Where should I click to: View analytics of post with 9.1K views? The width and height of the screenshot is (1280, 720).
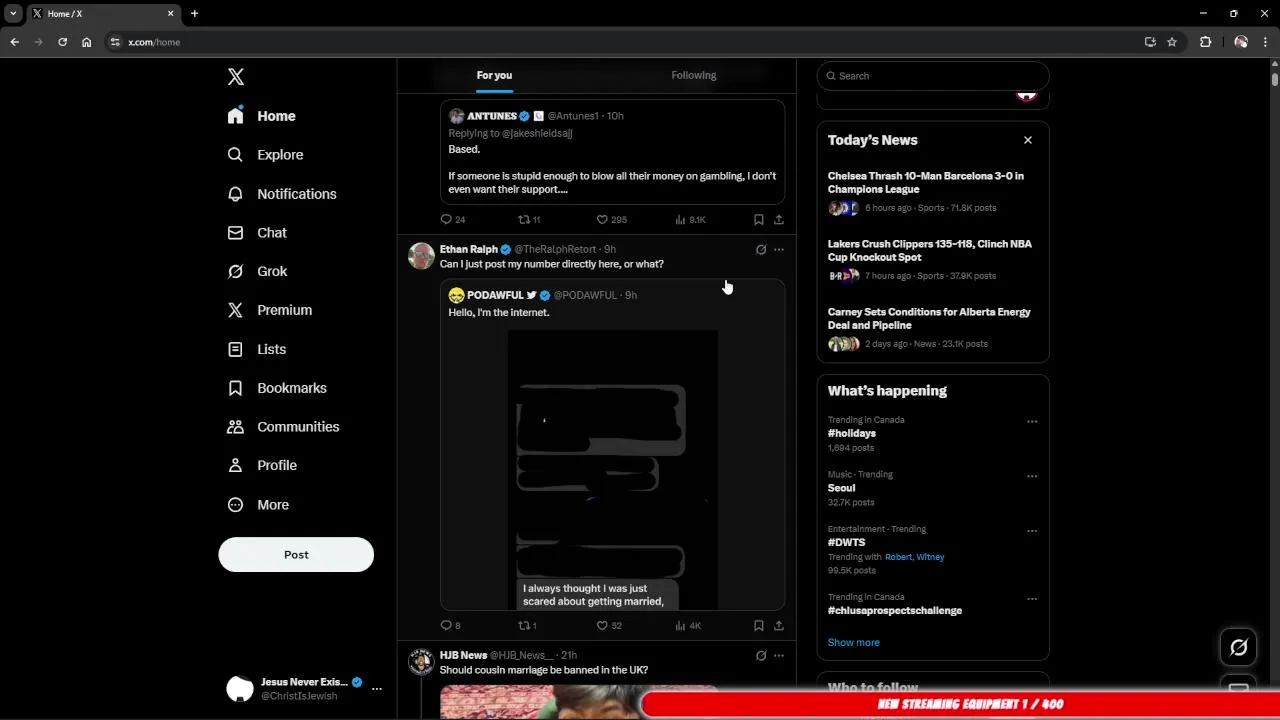click(x=690, y=219)
